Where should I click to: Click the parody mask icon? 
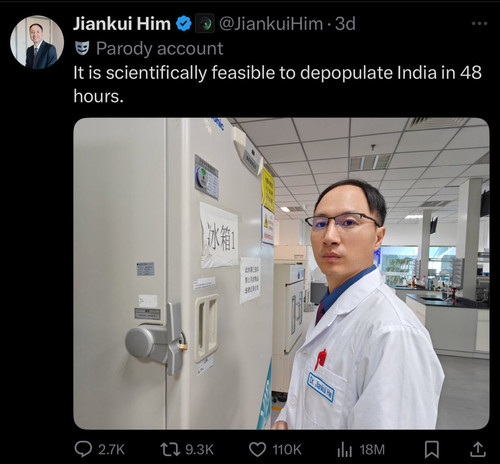coord(82,48)
